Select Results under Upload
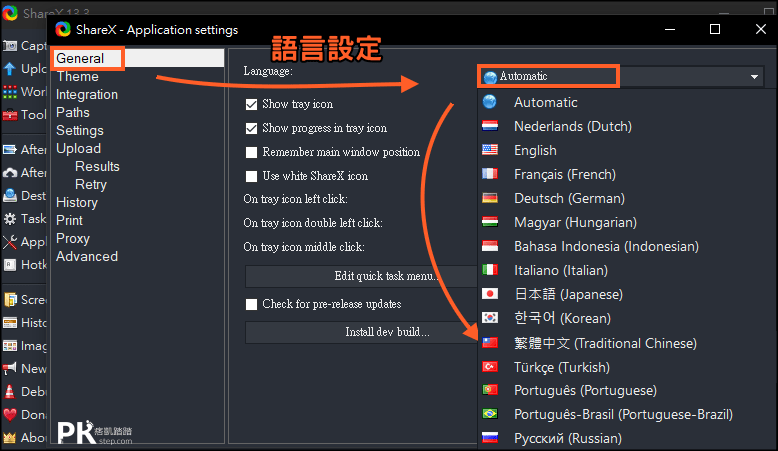The image size is (778, 451). (x=97, y=166)
